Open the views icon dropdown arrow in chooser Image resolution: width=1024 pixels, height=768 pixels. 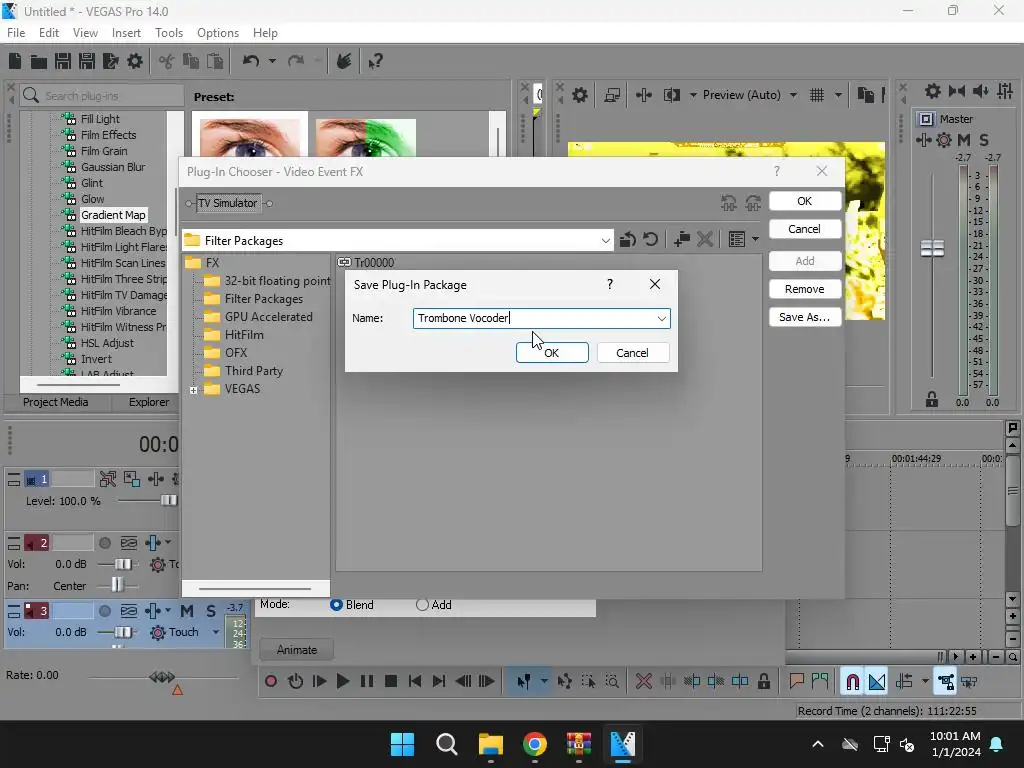[x=756, y=240]
